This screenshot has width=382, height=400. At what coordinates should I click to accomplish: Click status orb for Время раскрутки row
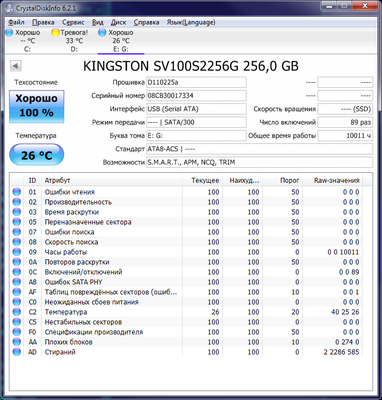tap(17, 212)
